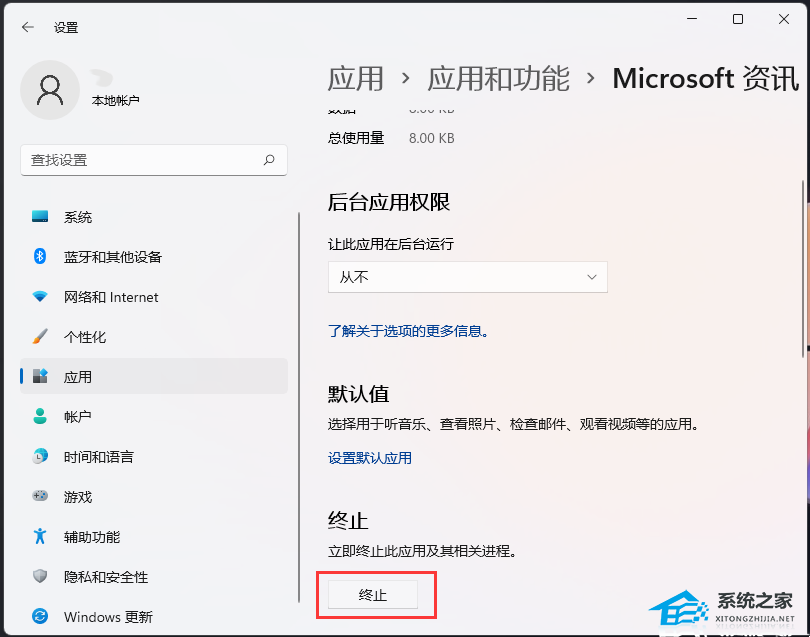Click the back arrow icon

(x=27, y=27)
